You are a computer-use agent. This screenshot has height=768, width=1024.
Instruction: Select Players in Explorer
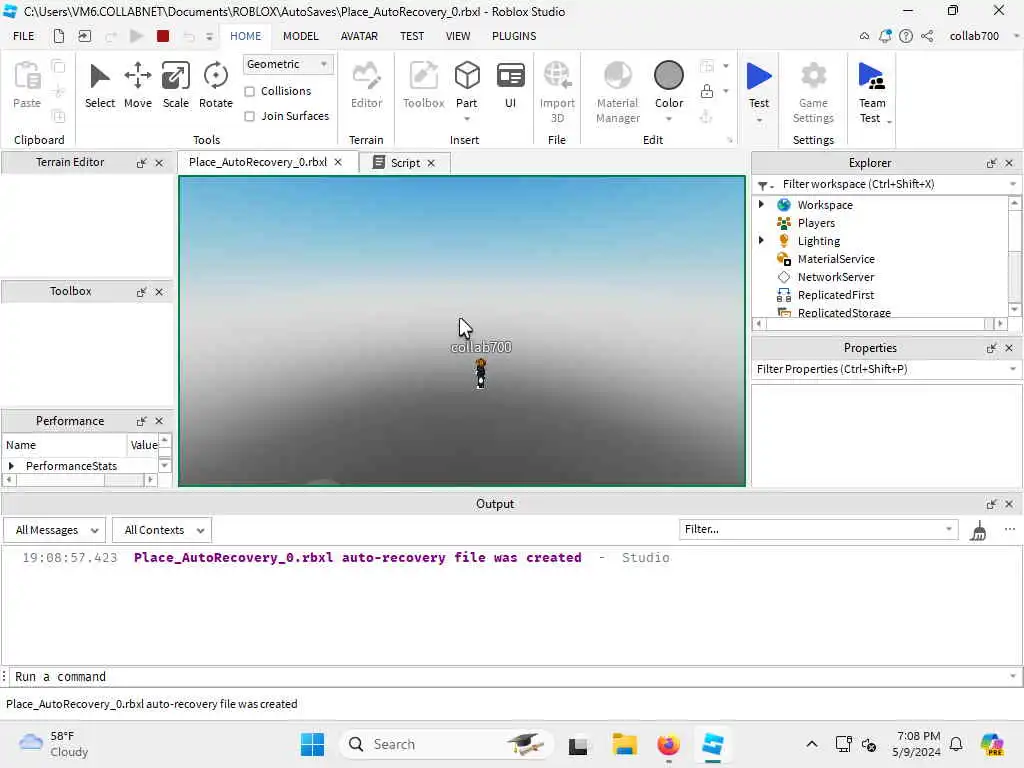816,223
